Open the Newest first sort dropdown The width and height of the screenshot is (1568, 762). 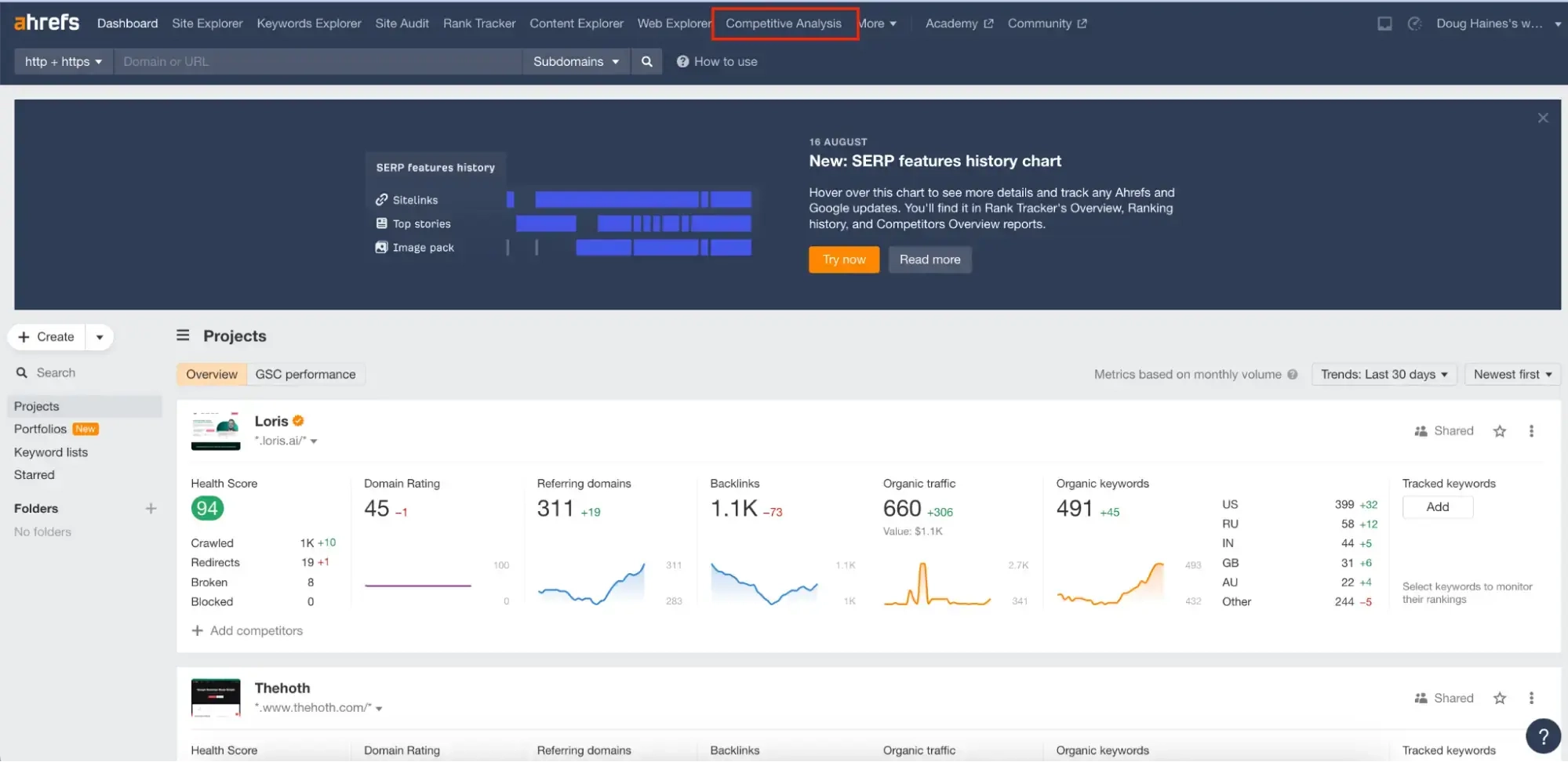click(1512, 375)
